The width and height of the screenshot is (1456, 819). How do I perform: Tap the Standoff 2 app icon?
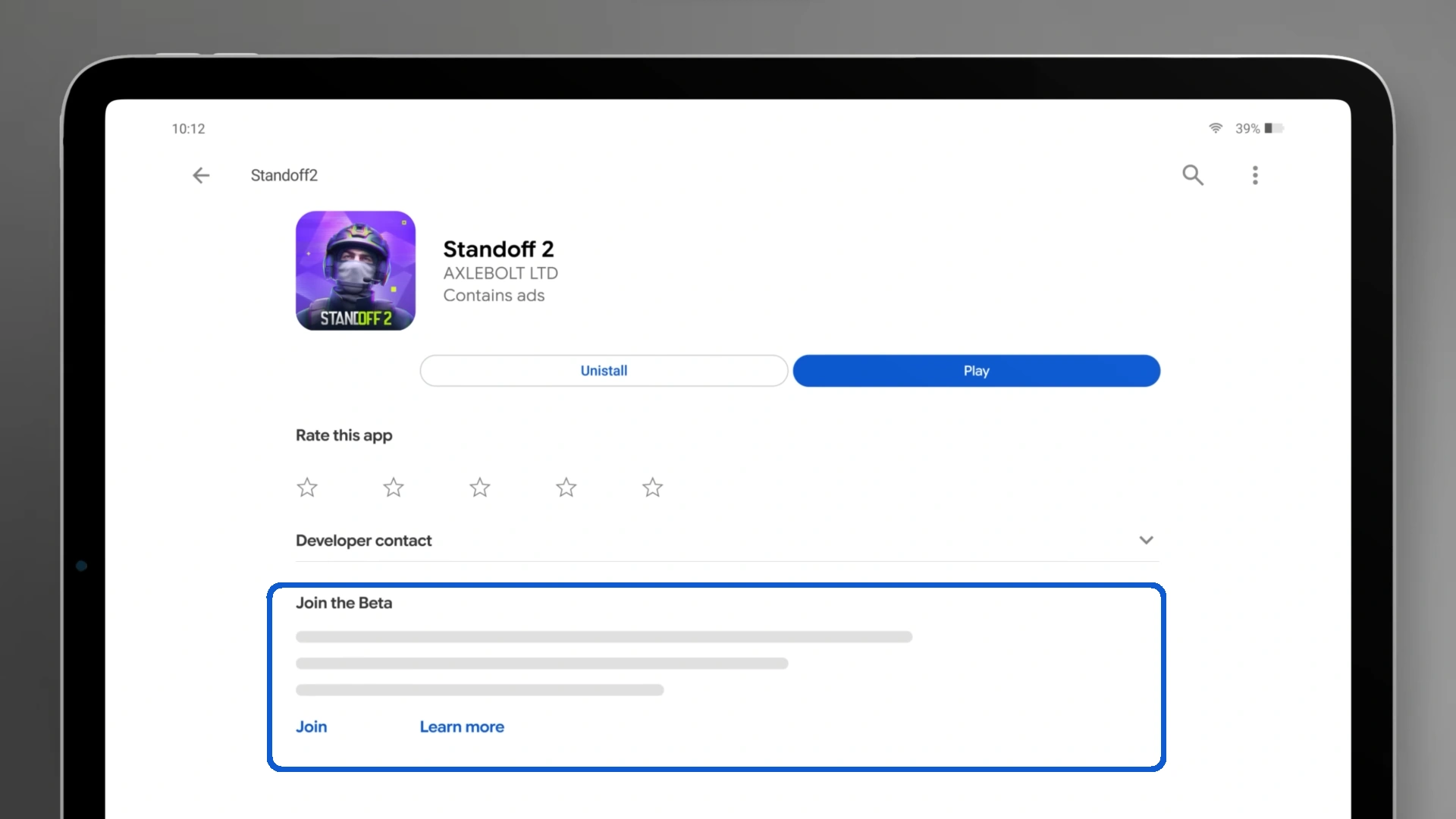coord(356,271)
